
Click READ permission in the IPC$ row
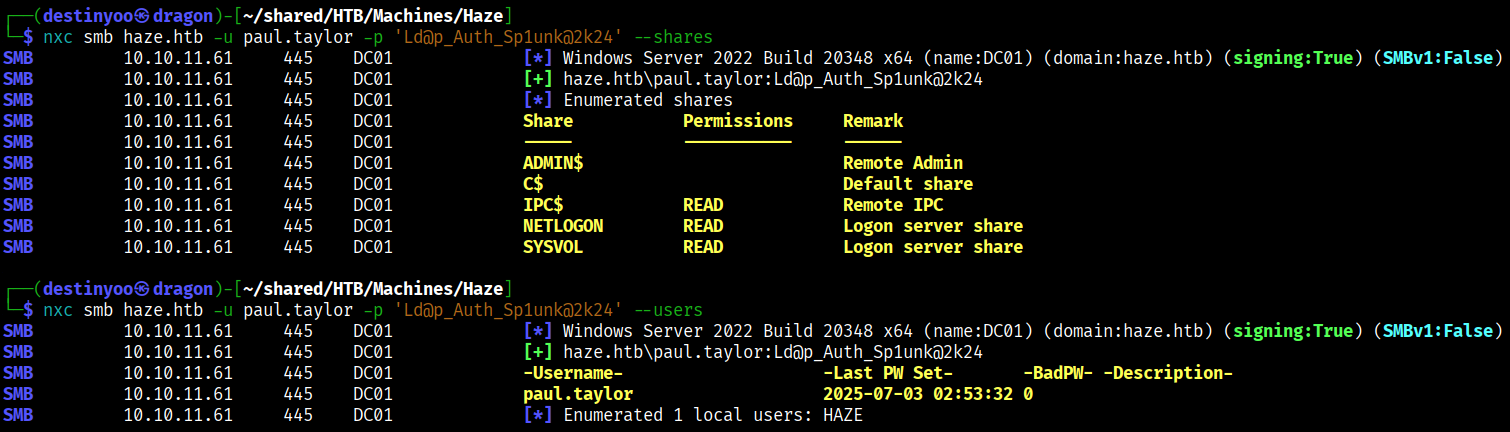(703, 205)
